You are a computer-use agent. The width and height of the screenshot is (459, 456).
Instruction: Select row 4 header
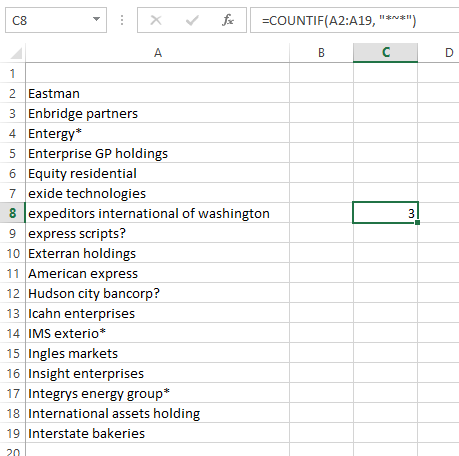pyautogui.click(x=12, y=133)
